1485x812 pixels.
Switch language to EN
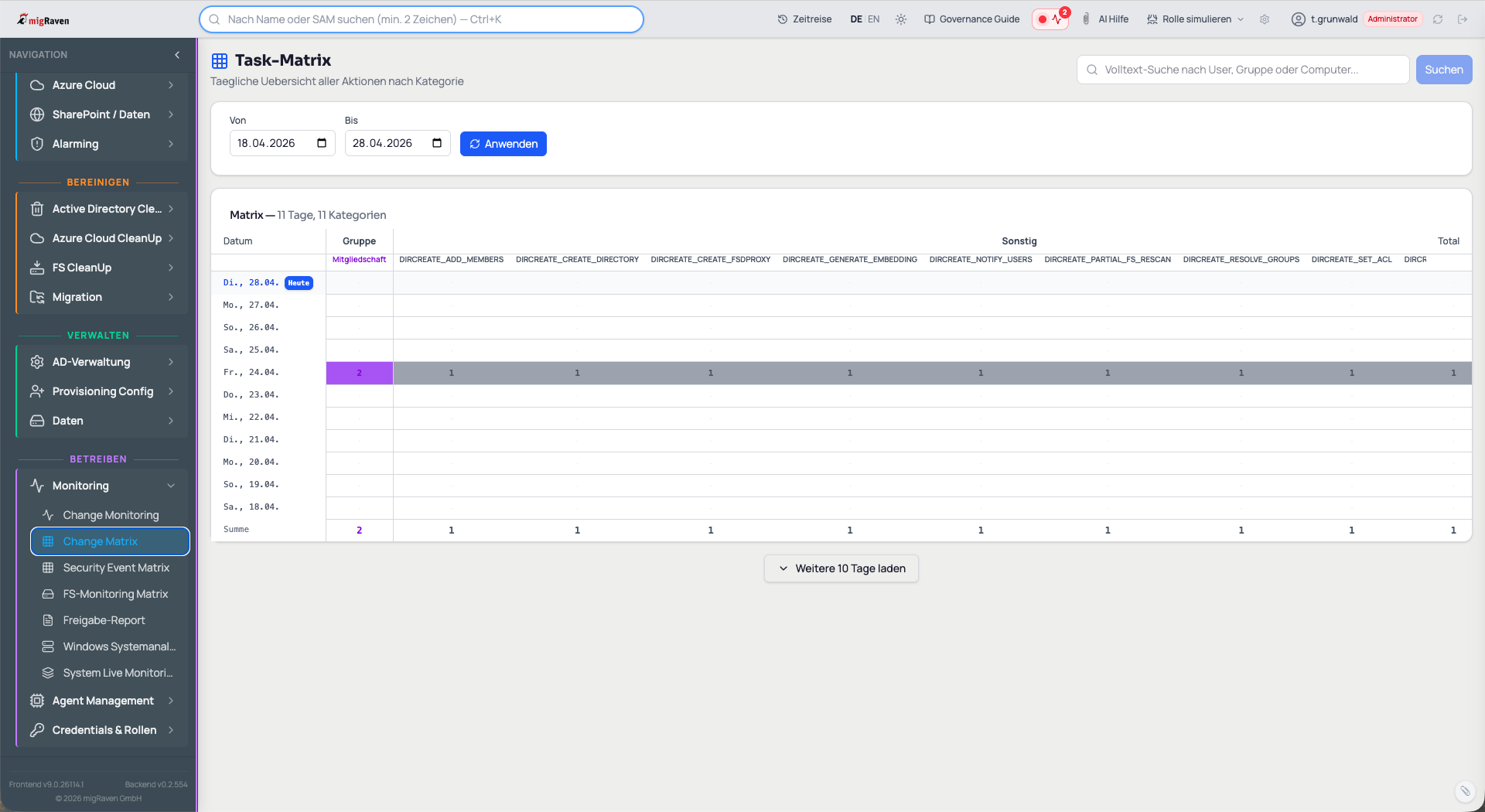click(873, 19)
